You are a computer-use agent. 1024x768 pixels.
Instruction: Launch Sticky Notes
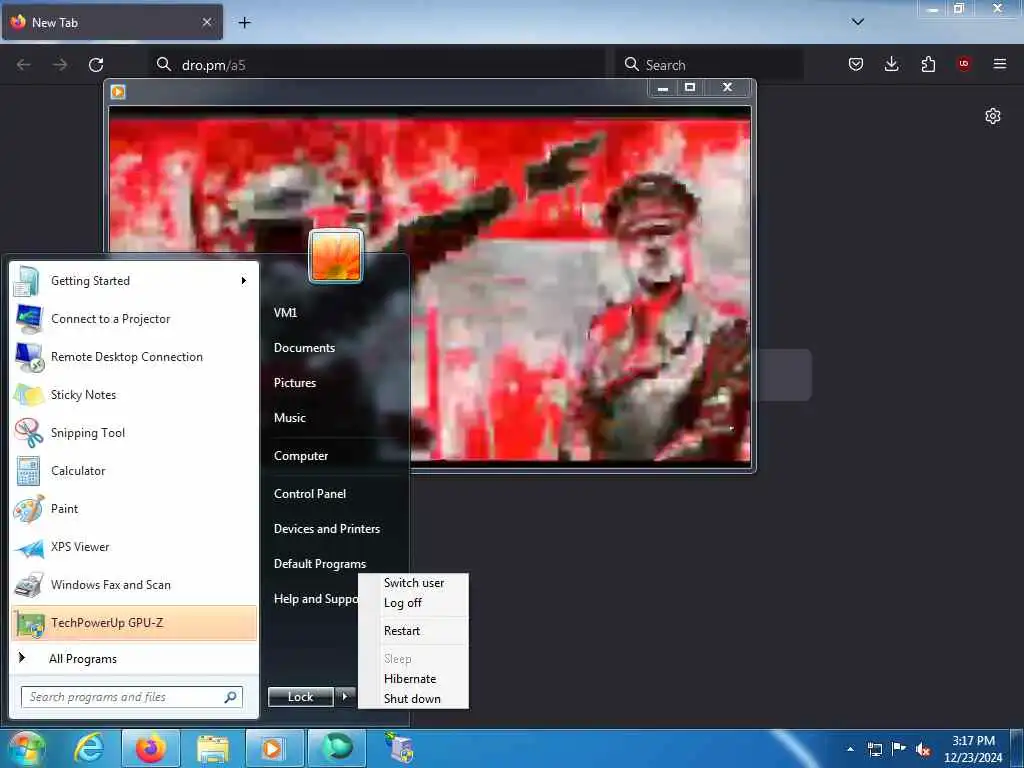pos(134,394)
